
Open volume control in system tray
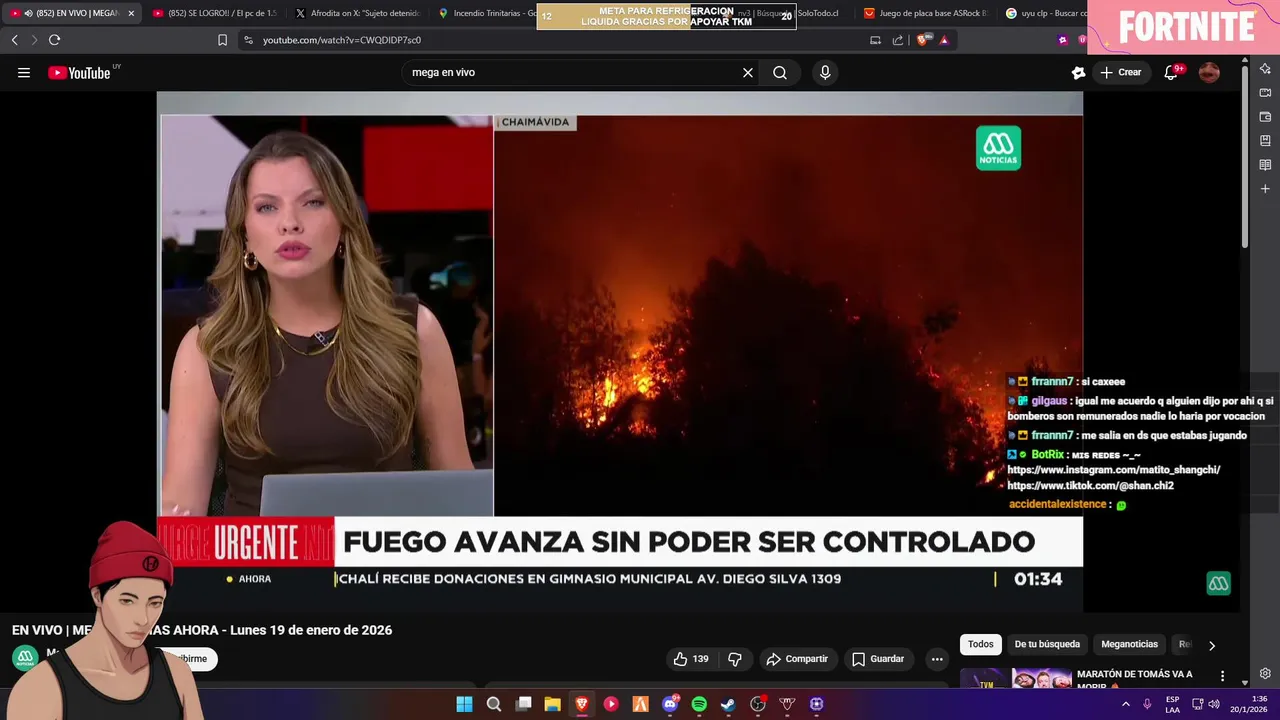click(x=1214, y=704)
